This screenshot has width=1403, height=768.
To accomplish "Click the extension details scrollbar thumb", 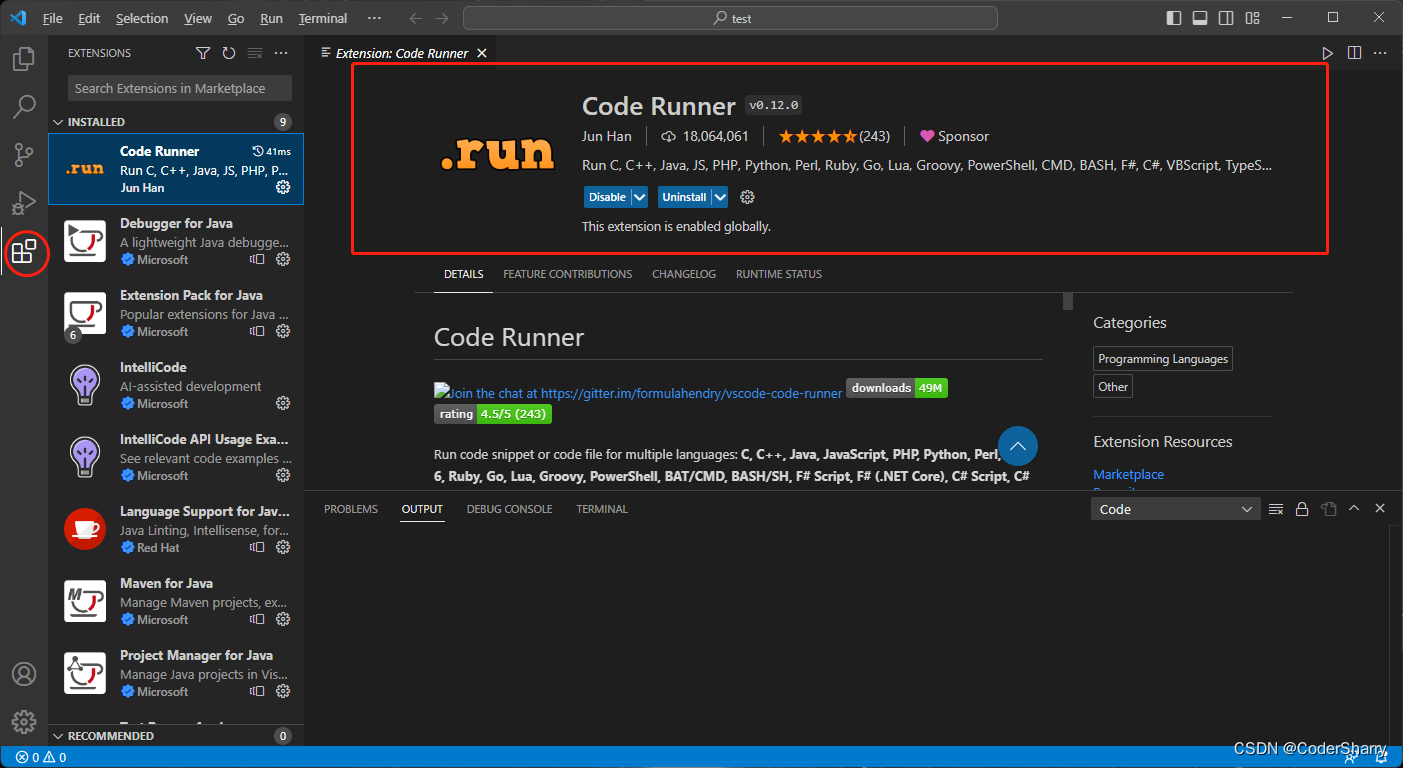I will click(1068, 301).
